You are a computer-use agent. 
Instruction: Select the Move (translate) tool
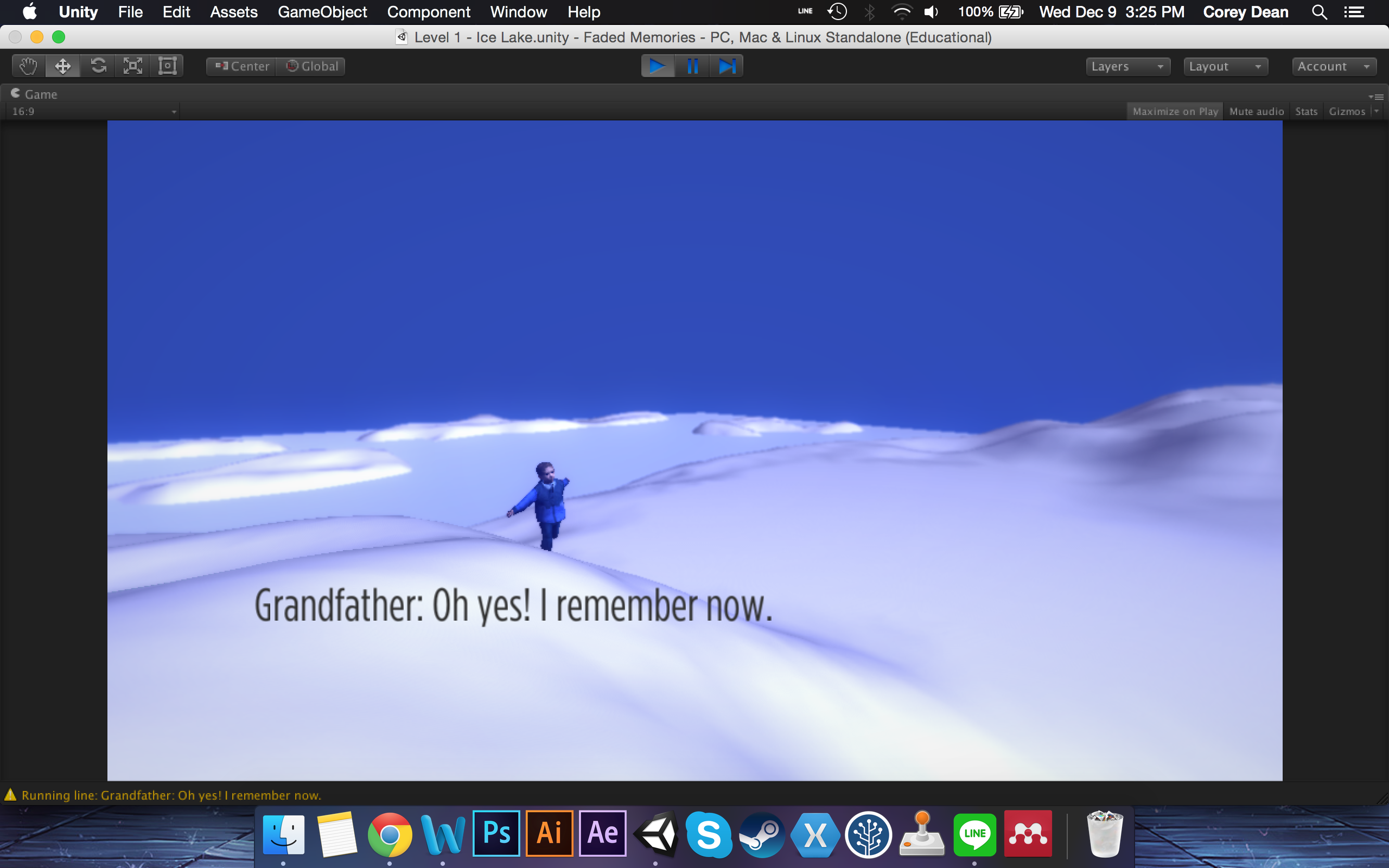[x=63, y=66]
